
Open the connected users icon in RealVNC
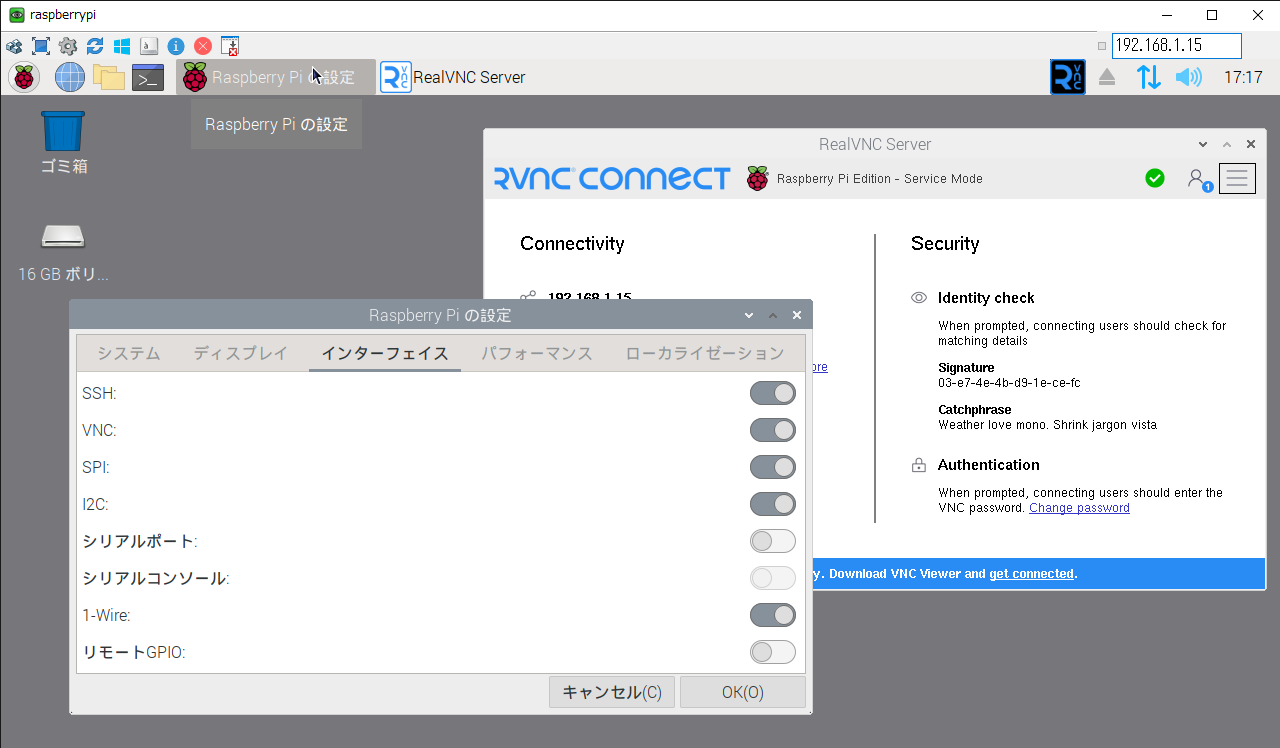pos(1198,179)
